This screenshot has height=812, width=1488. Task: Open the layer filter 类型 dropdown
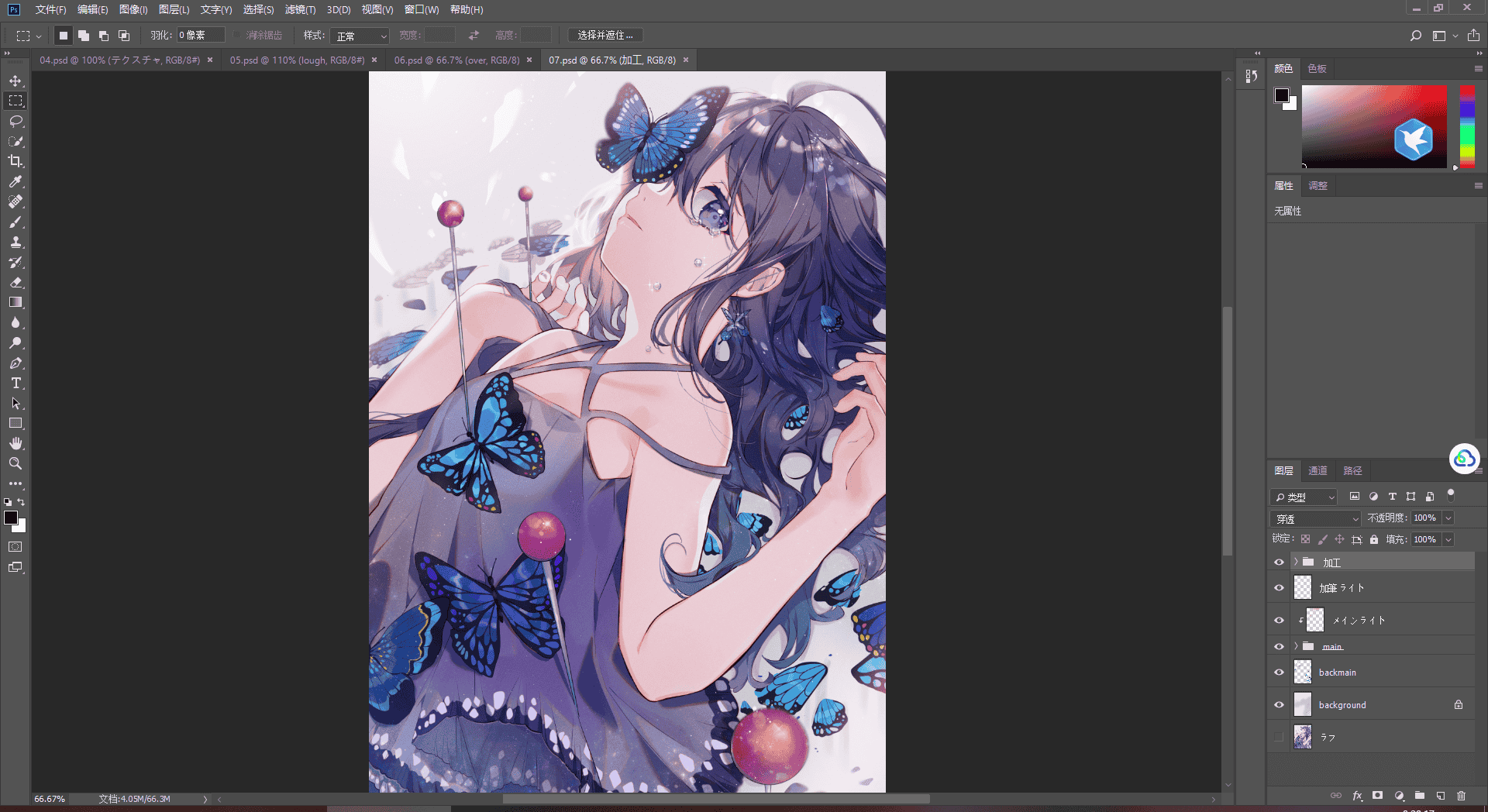pos(1304,497)
